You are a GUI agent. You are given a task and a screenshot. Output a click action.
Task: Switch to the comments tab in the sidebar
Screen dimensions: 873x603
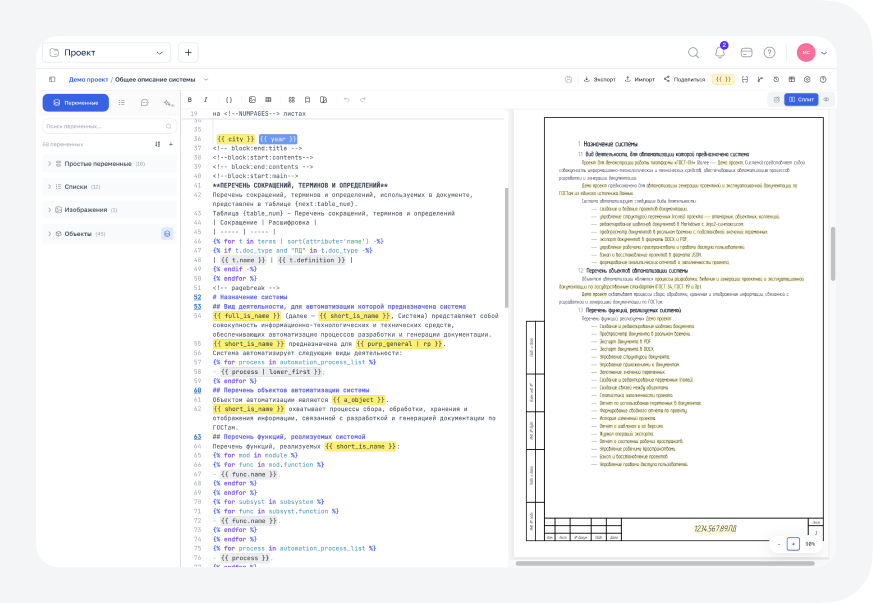pyautogui.click(x=145, y=103)
